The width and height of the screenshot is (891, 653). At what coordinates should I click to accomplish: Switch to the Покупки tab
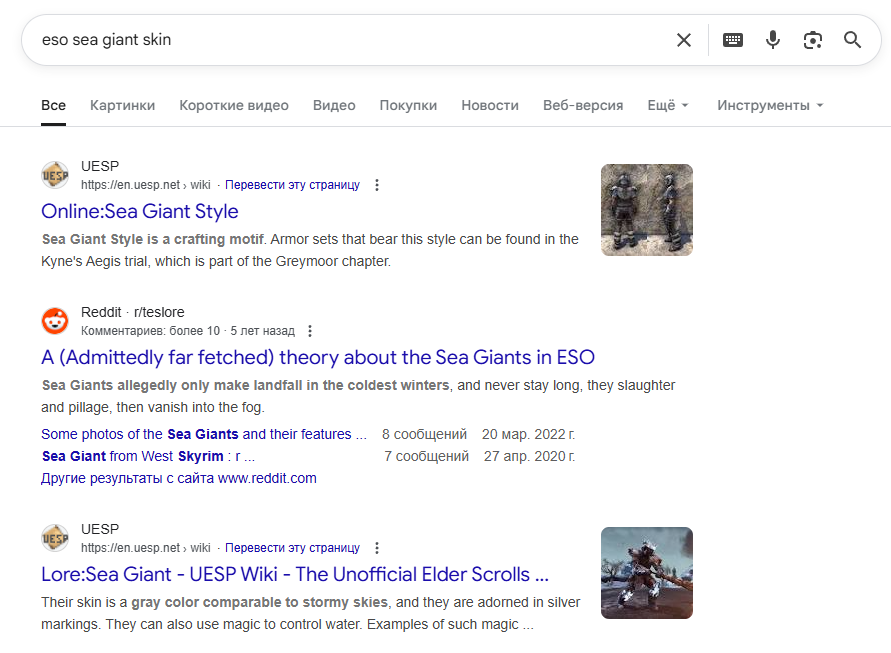coord(408,105)
